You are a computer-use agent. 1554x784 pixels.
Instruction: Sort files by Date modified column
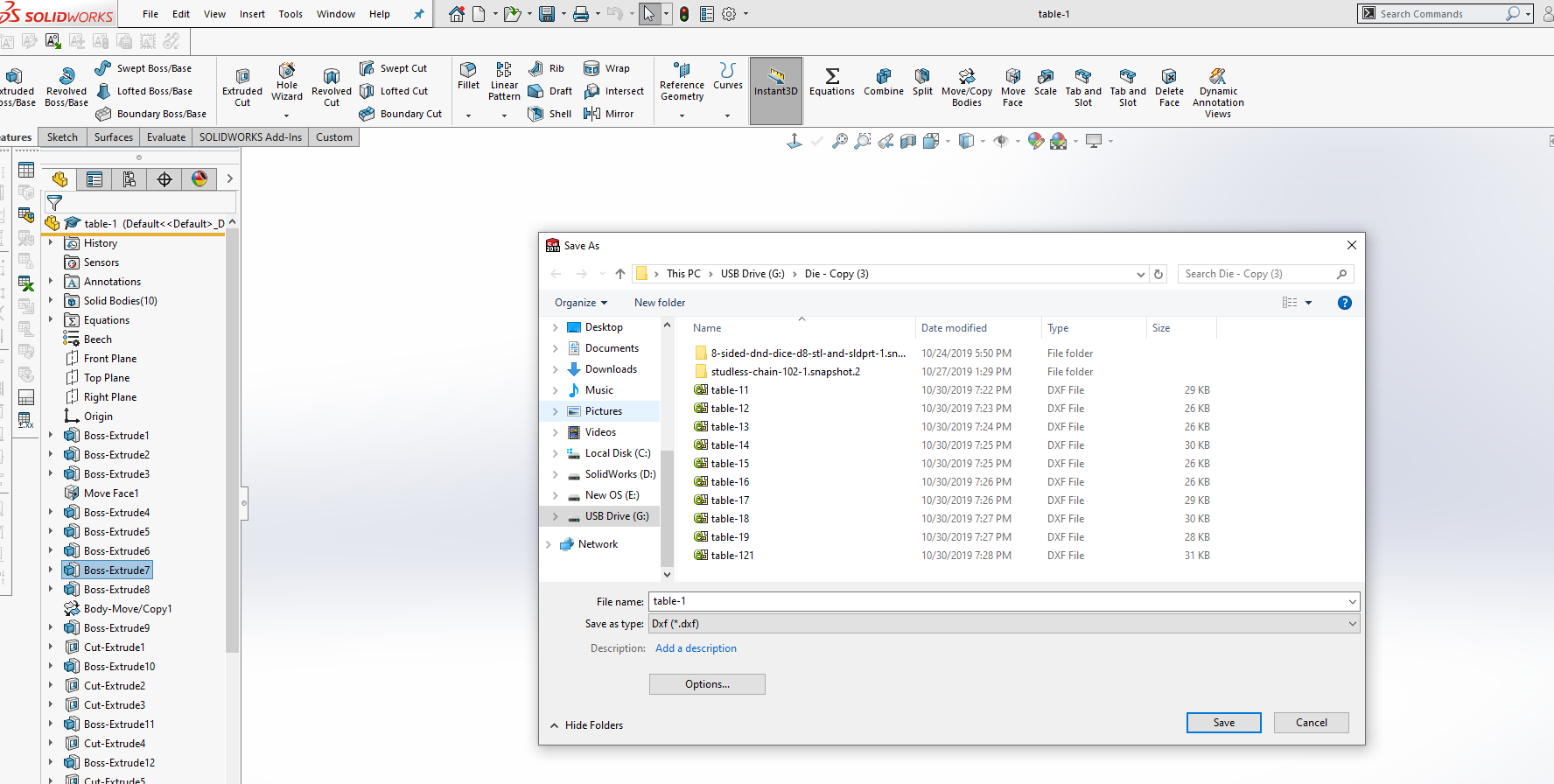[954, 328]
